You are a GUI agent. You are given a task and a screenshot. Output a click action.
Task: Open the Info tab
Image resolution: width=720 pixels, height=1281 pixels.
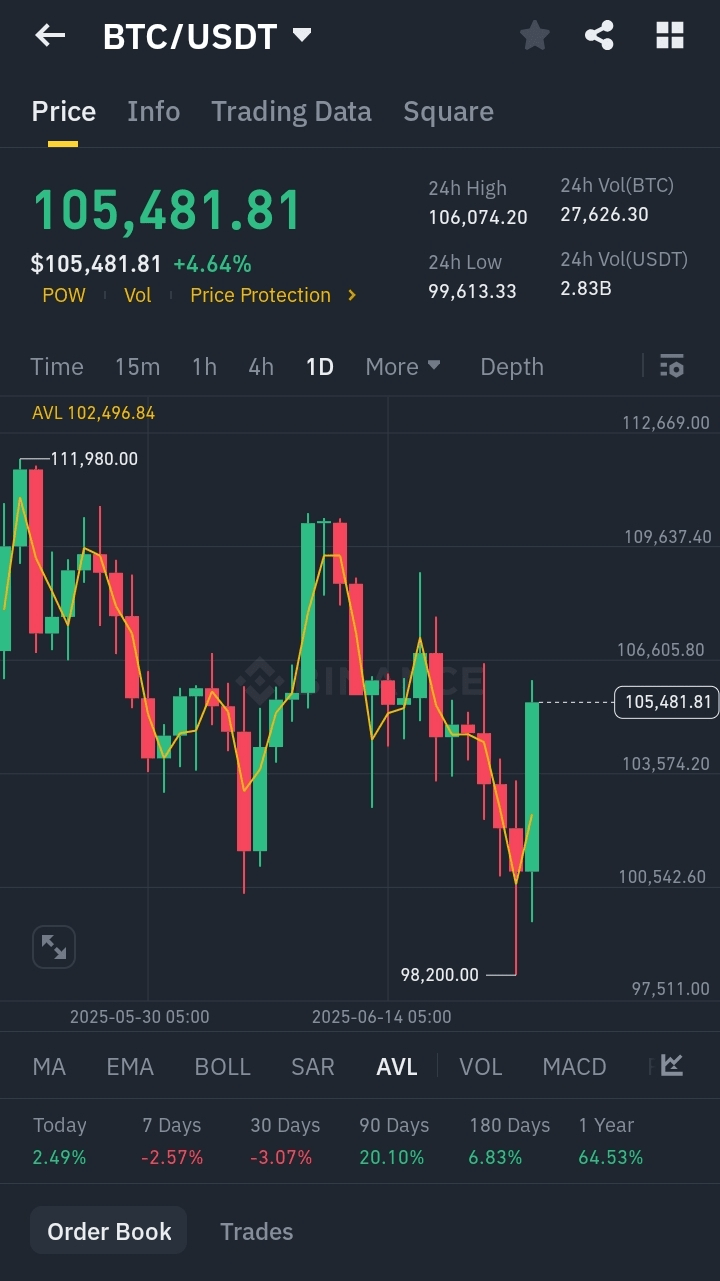tap(153, 111)
